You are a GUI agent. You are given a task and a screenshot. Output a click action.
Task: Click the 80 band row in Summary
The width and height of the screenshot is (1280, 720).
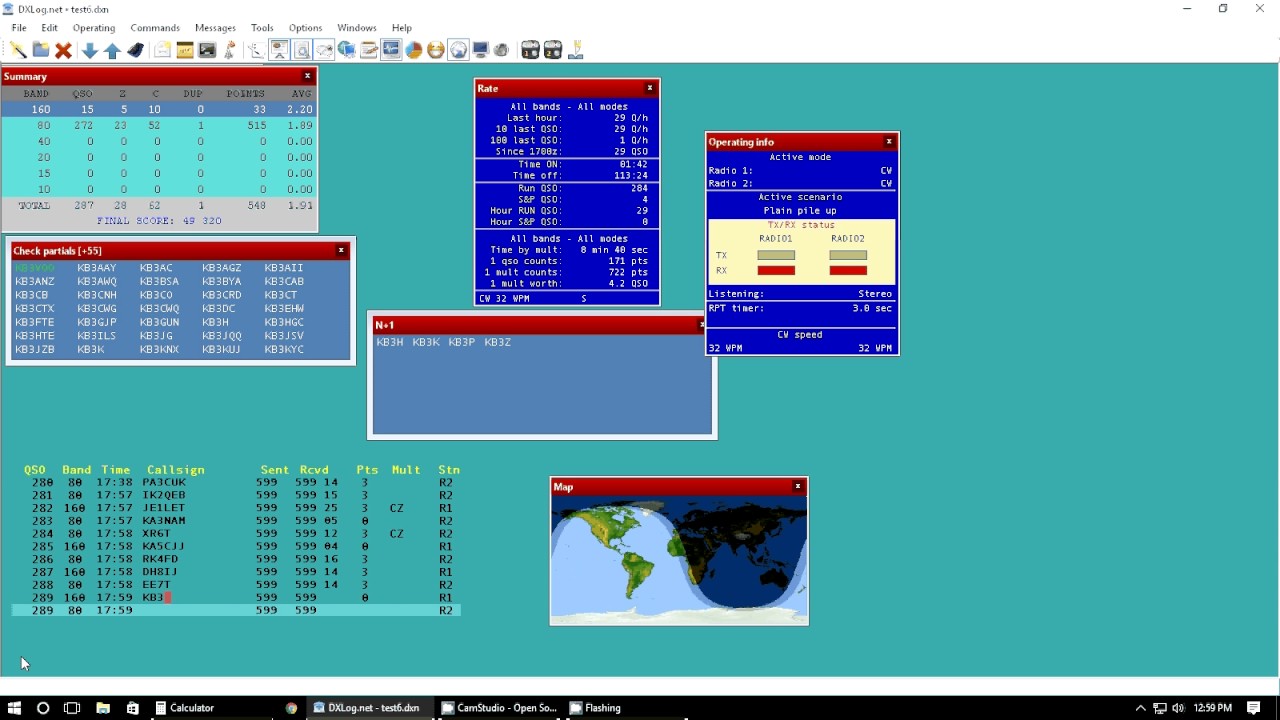coord(159,125)
